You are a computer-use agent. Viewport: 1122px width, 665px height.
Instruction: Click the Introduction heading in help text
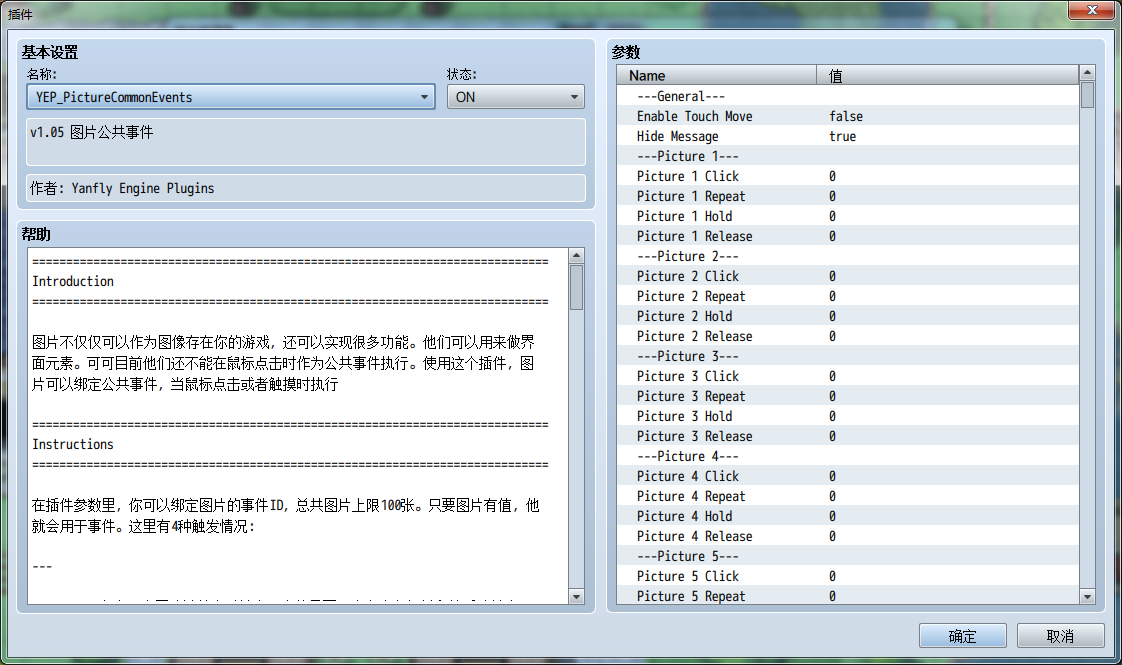pyautogui.click(x=73, y=281)
